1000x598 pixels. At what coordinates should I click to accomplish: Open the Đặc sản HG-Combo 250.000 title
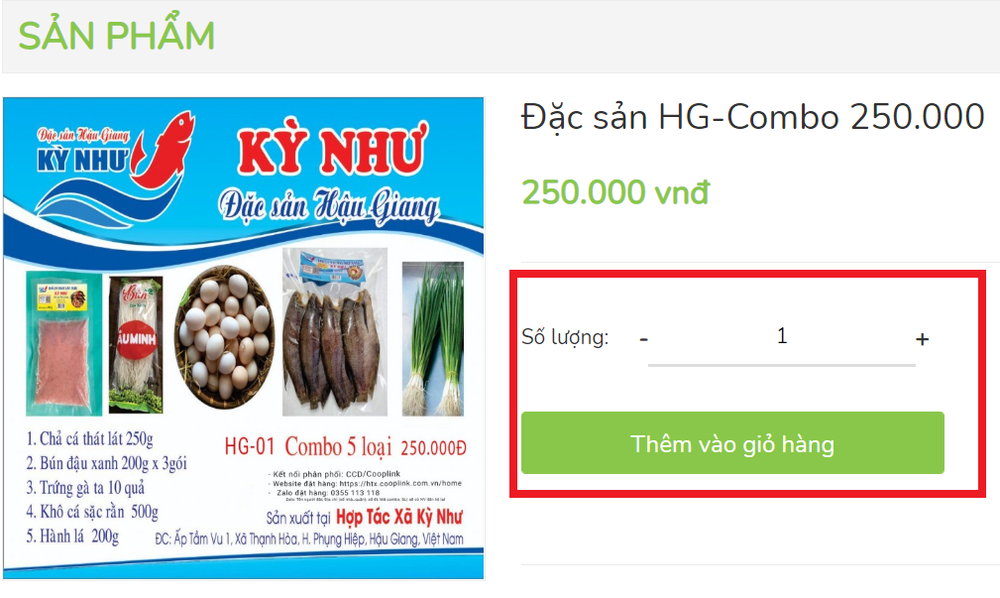click(x=753, y=117)
